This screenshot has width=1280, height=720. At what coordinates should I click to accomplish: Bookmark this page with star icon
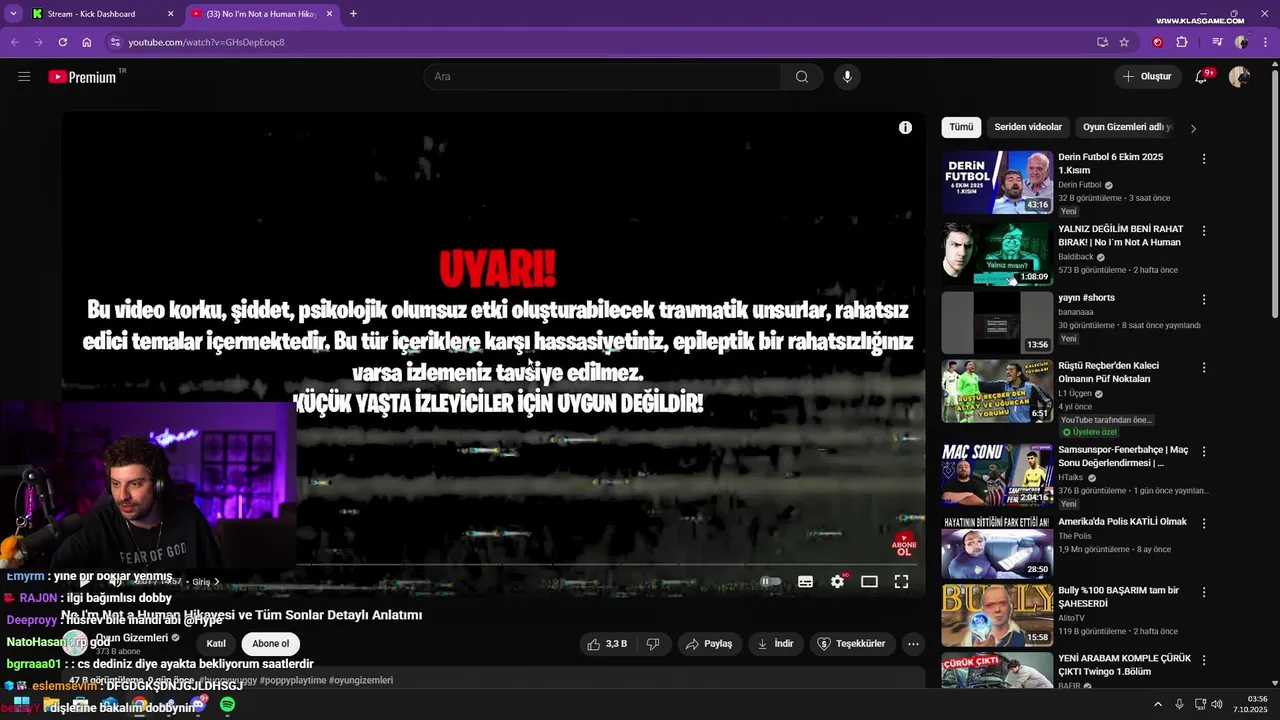(1124, 42)
